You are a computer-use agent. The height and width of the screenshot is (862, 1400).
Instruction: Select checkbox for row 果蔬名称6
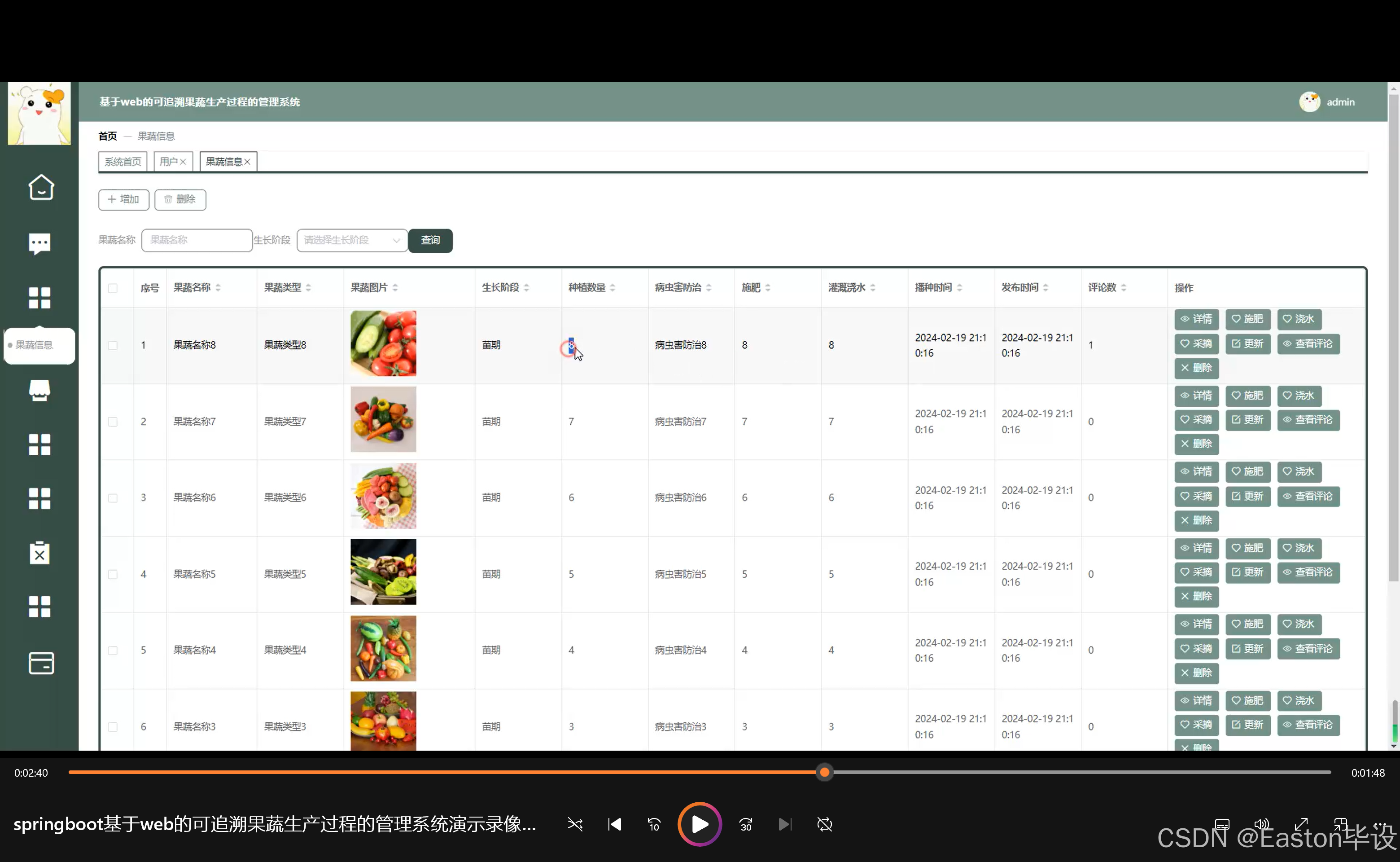113,498
